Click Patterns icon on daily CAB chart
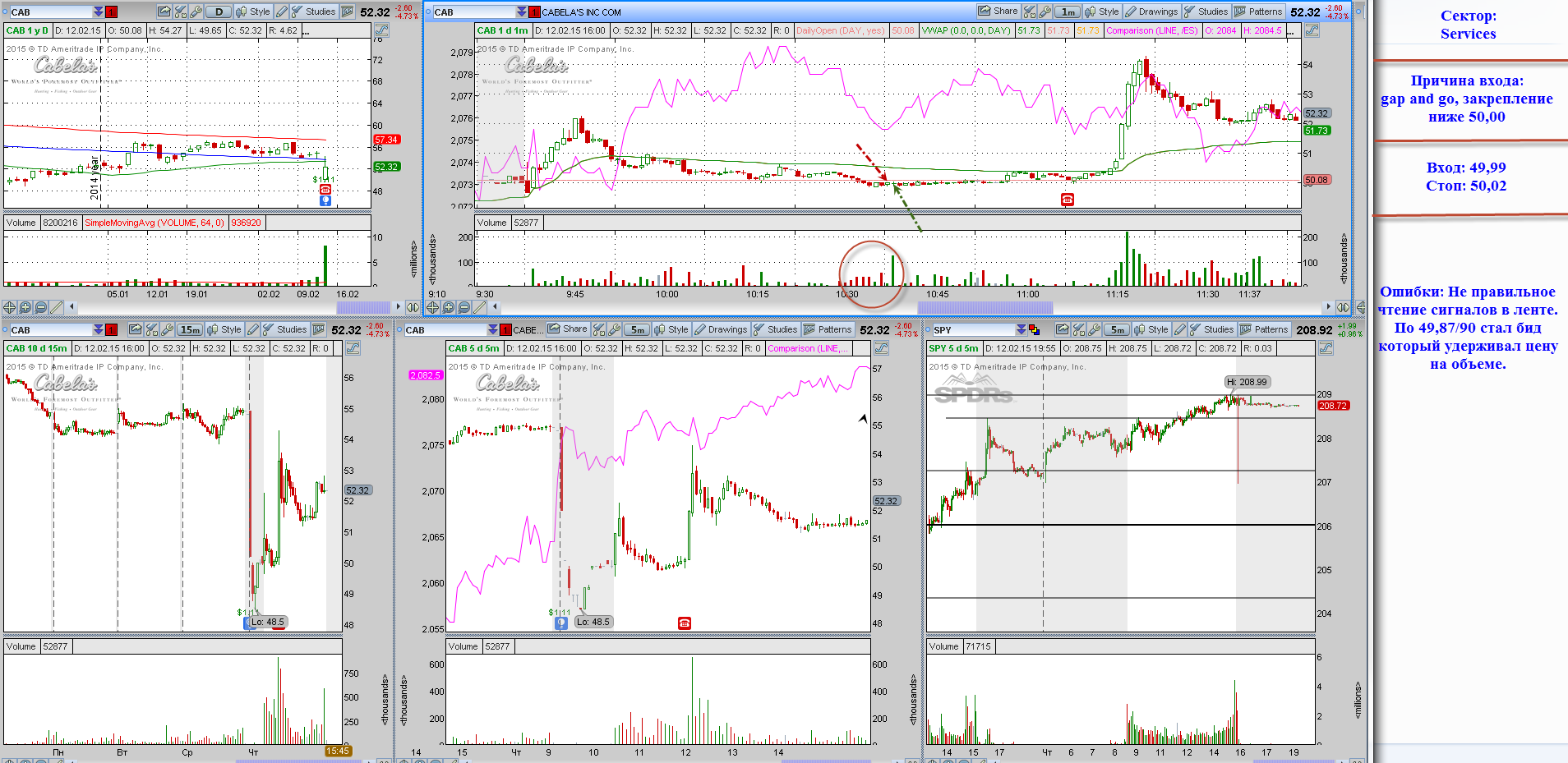This screenshot has width=1568, height=763. (x=347, y=11)
